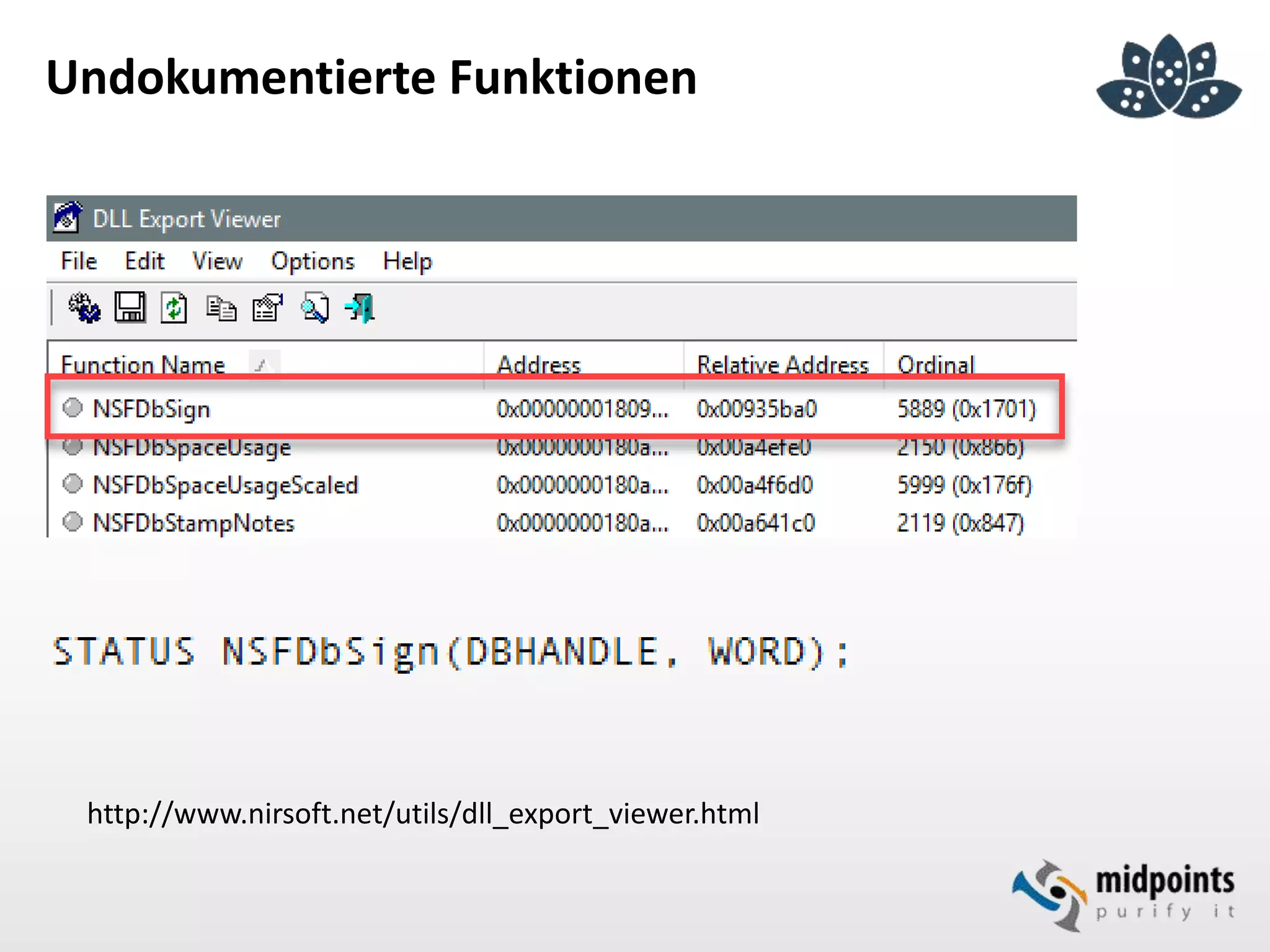Click ordinal value 5889 (0x1701)
Viewport: 1270px width, 952px height.
tap(966, 408)
